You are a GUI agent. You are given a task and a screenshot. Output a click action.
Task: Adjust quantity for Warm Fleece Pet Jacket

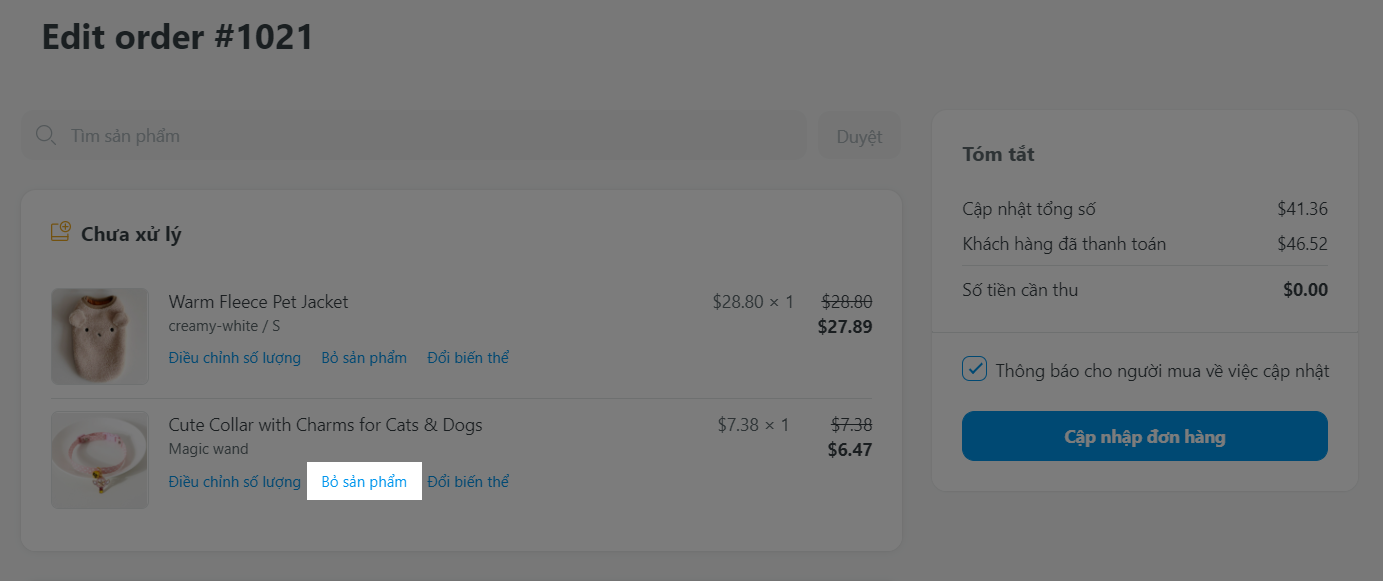coord(234,358)
